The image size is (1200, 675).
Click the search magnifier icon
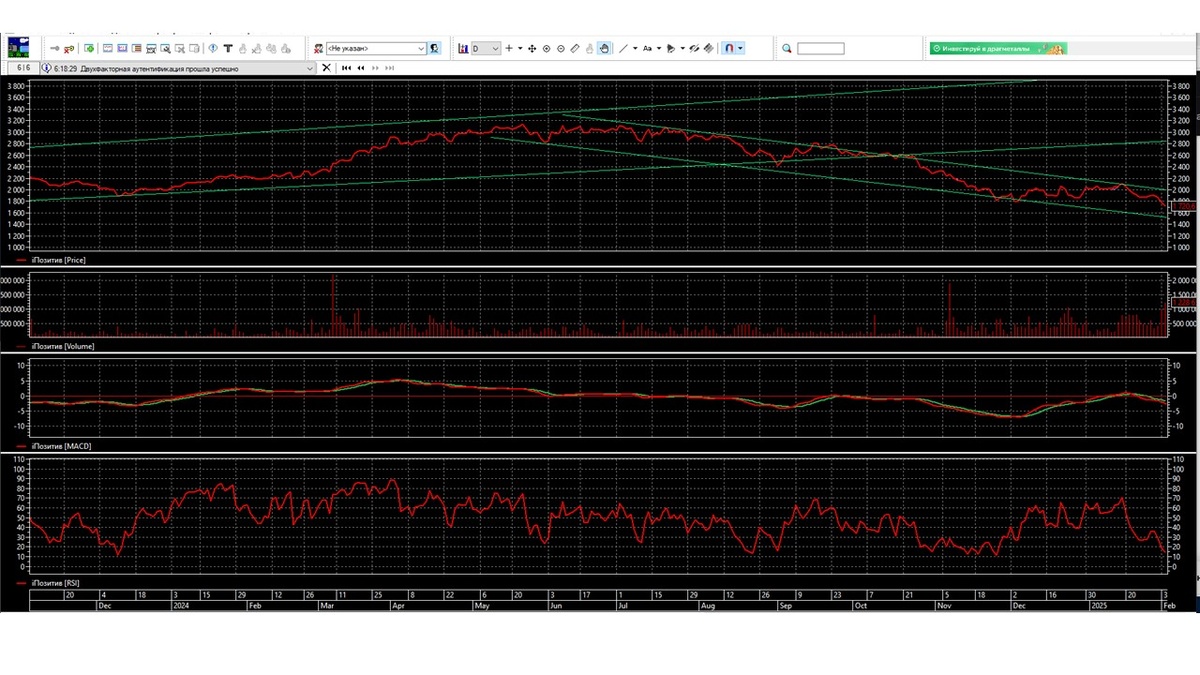click(x=787, y=48)
